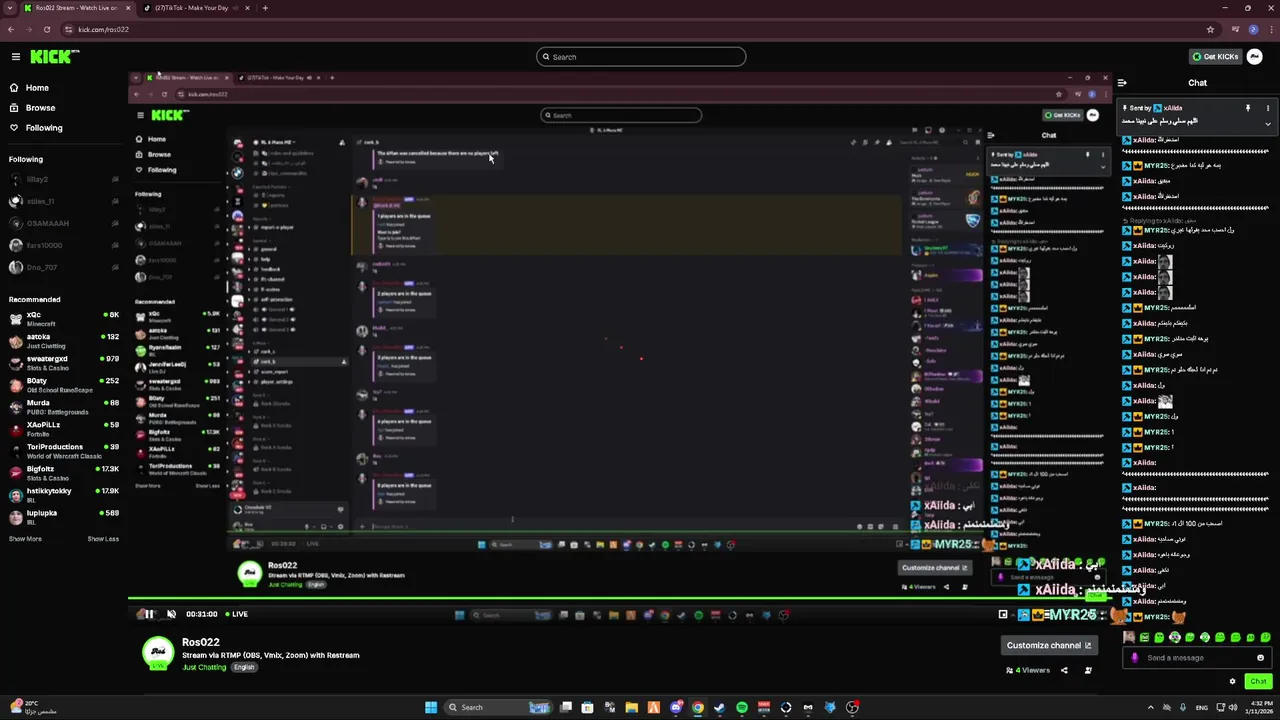
Task: Open the profile avatar menu at the top right
Action: tap(1255, 57)
